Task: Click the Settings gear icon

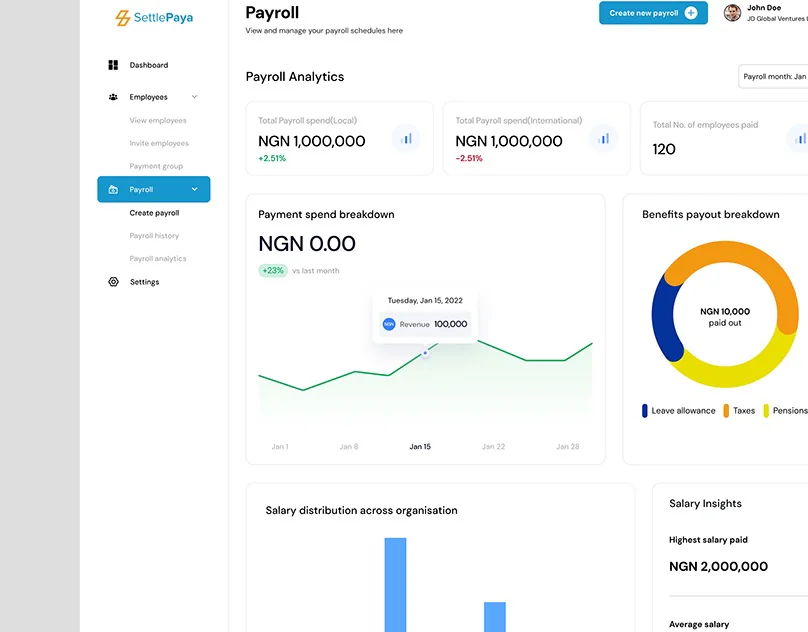Action: [113, 282]
